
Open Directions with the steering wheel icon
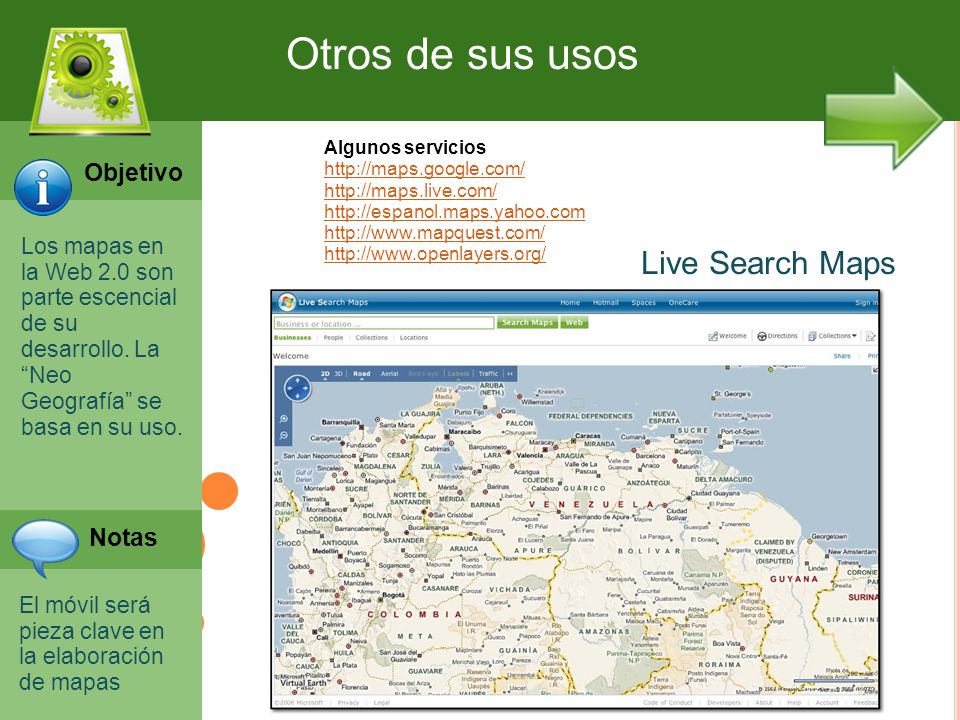(777, 336)
